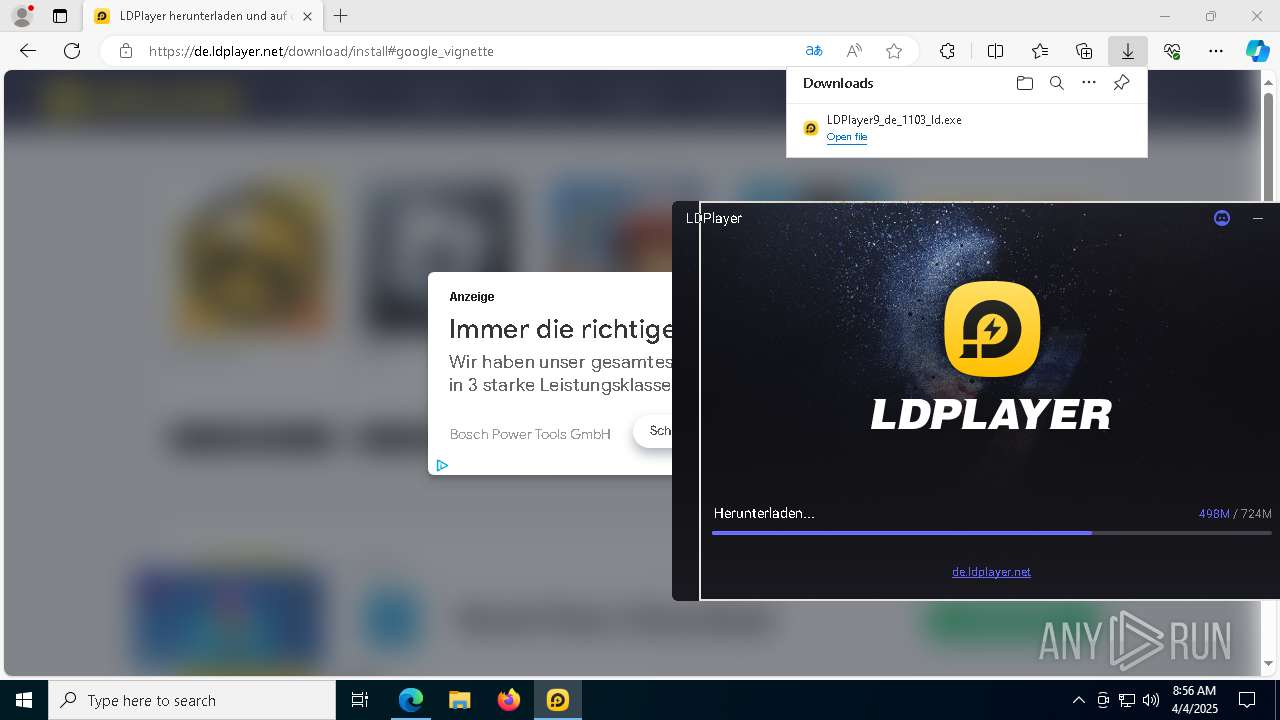Image resolution: width=1280 pixels, height=720 pixels.
Task: Open the taskbar clock and date
Action: click(x=1194, y=700)
